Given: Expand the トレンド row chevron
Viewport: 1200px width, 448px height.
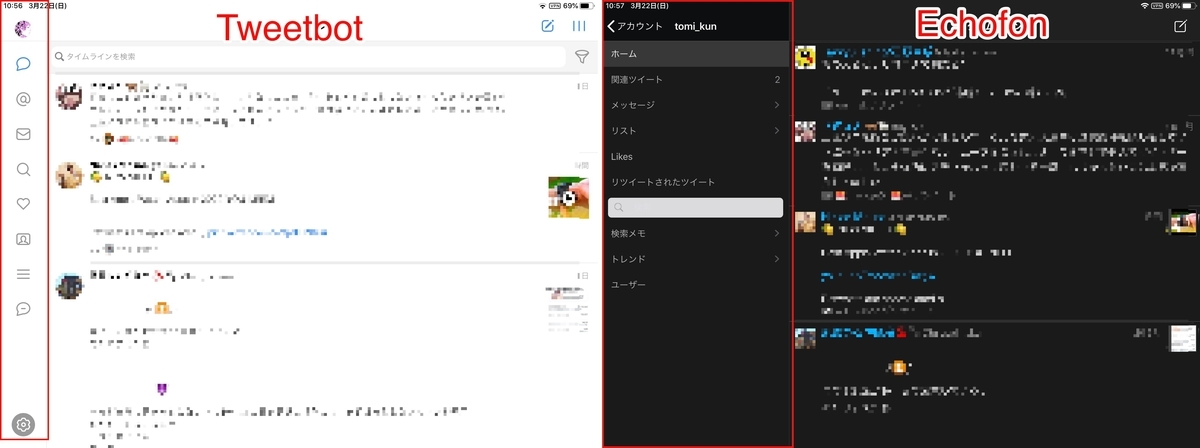Looking at the screenshot, I should point(777,259).
